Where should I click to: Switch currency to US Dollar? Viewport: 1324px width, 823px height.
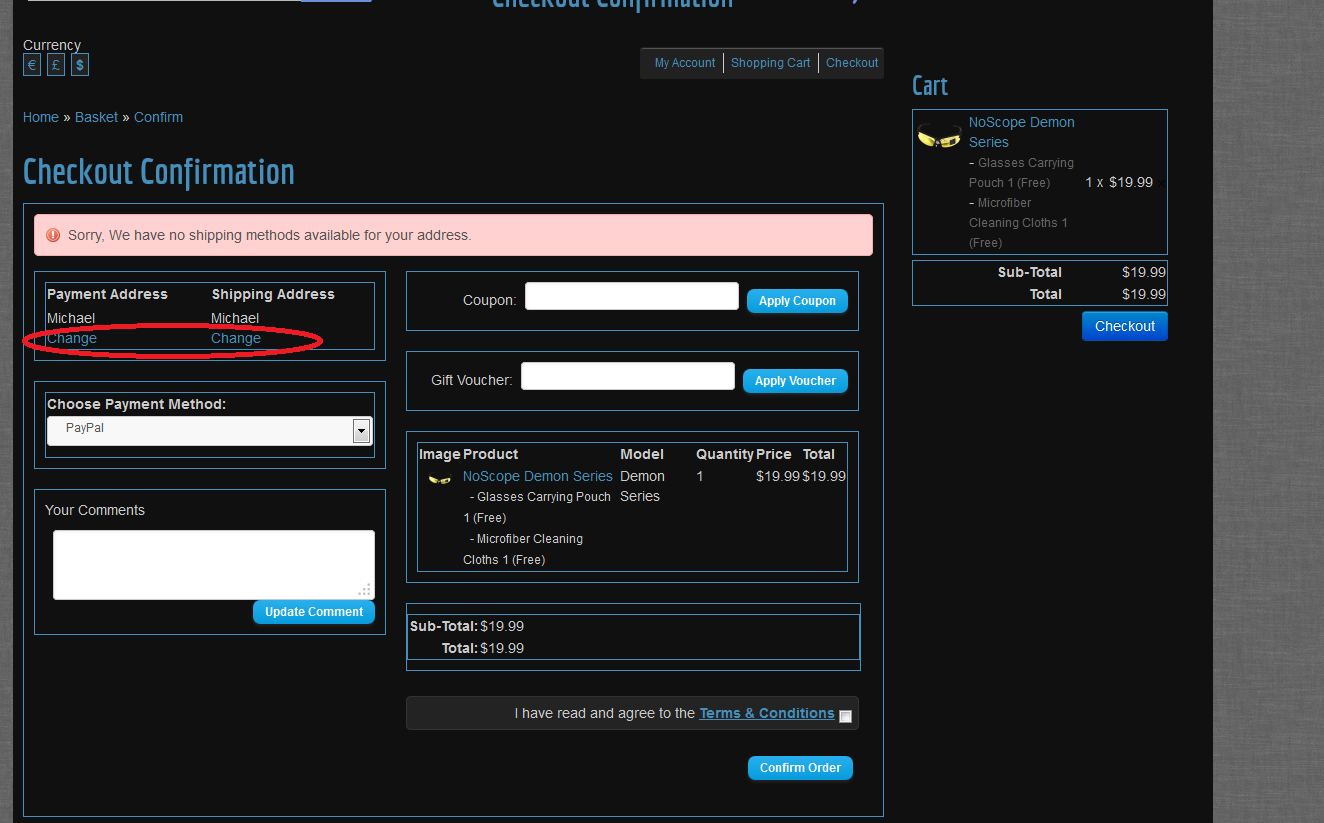click(x=80, y=65)
